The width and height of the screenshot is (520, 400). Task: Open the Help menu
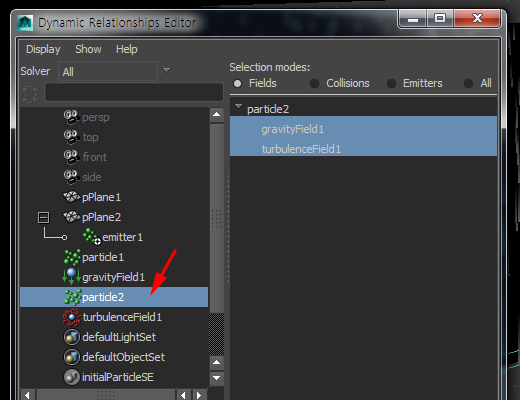[127, 49]
